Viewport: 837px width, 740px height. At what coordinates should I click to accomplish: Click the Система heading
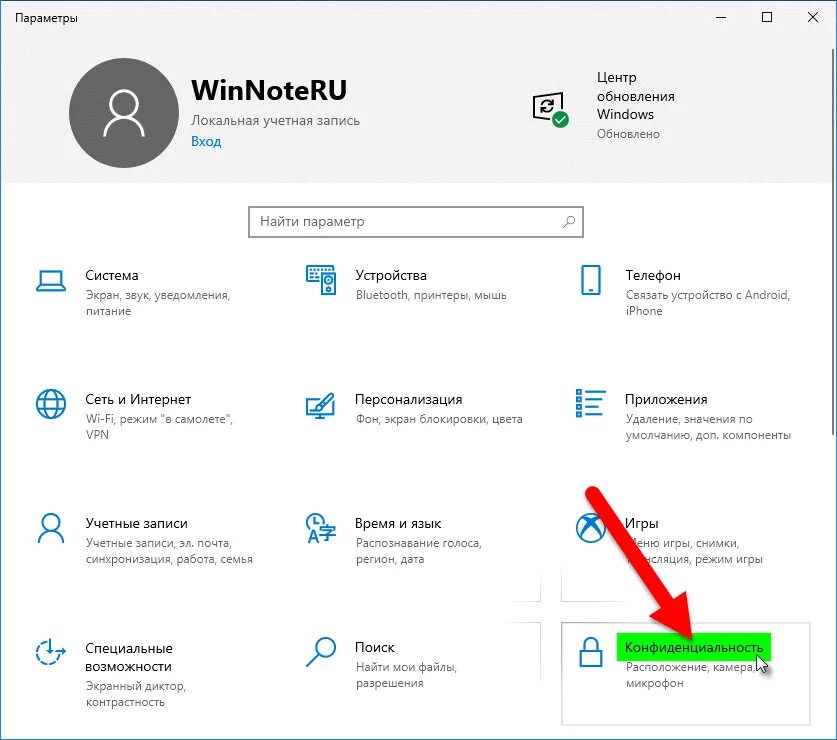(x=112, y=275)
